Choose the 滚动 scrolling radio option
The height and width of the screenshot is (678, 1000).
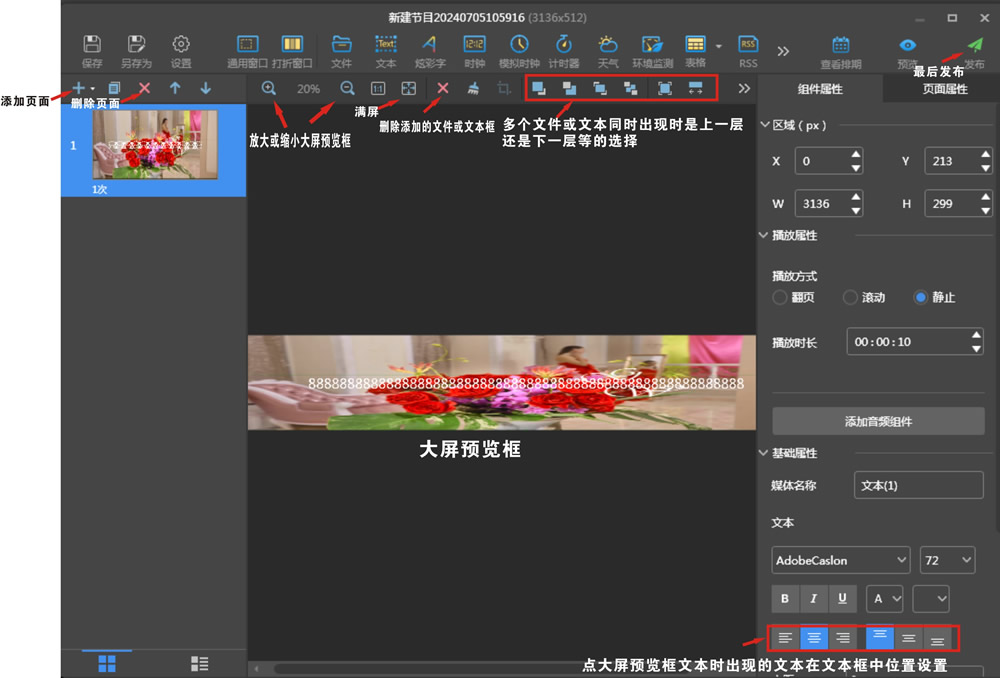[851, 297]
